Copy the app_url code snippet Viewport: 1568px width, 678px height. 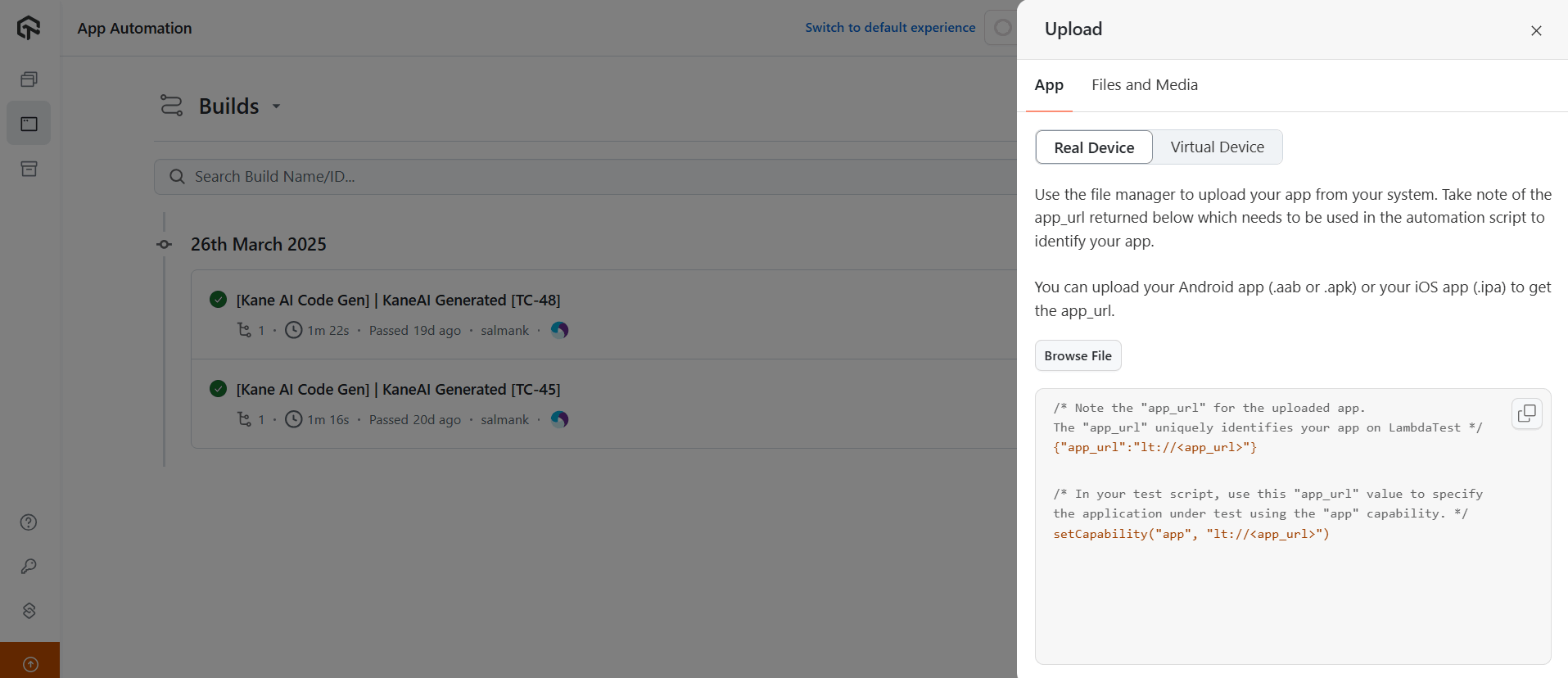tap(1527, 414)
